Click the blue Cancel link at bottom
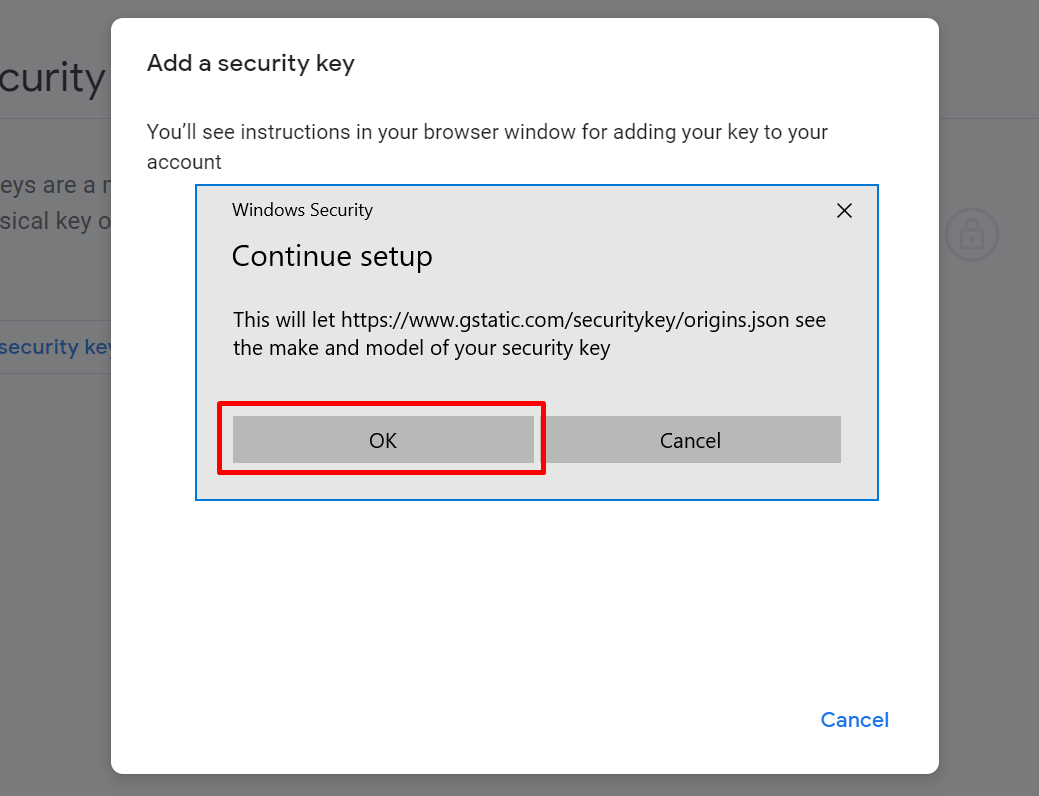The image size is (1039, 796). pyautogui.click(x=854, y=720)
